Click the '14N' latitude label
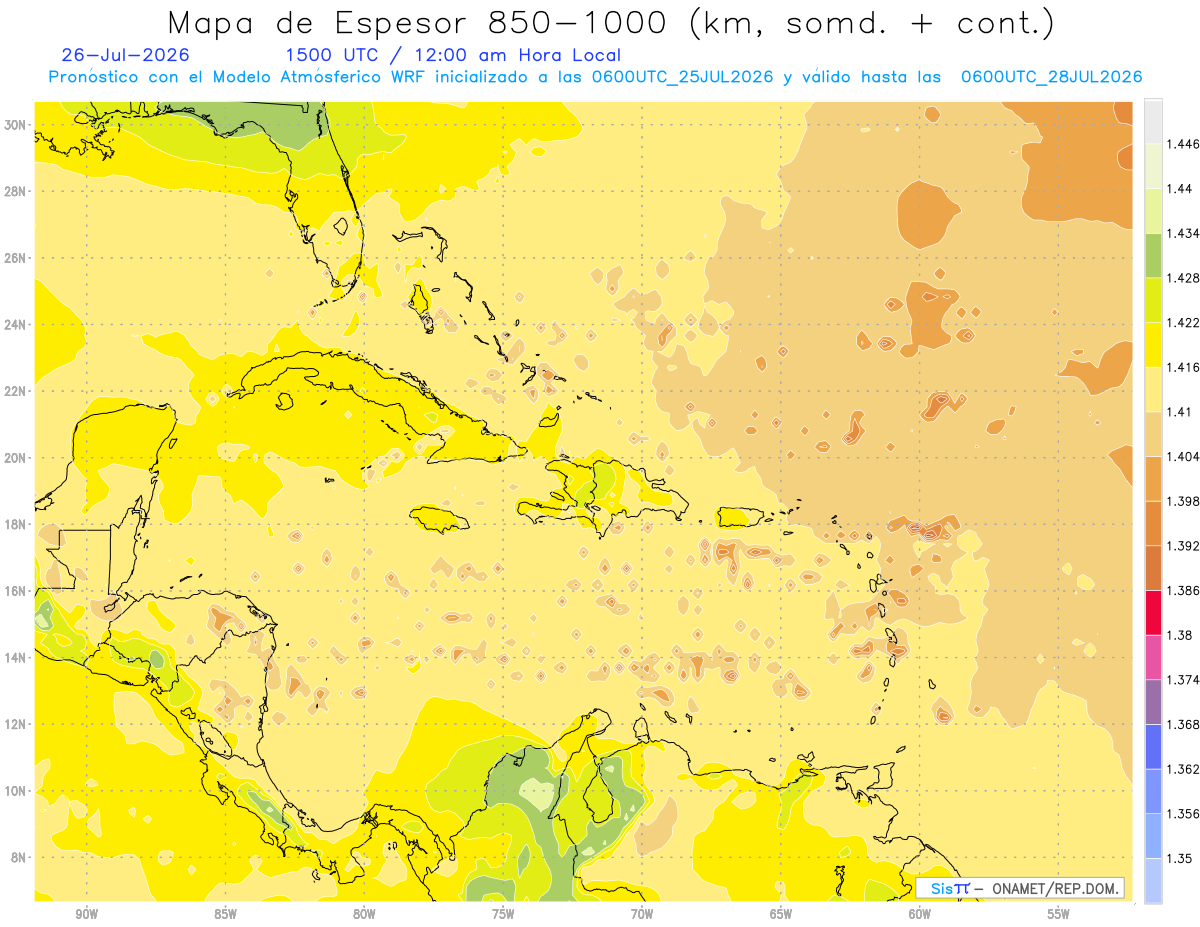1200x927 pixels. click(15, 657)
